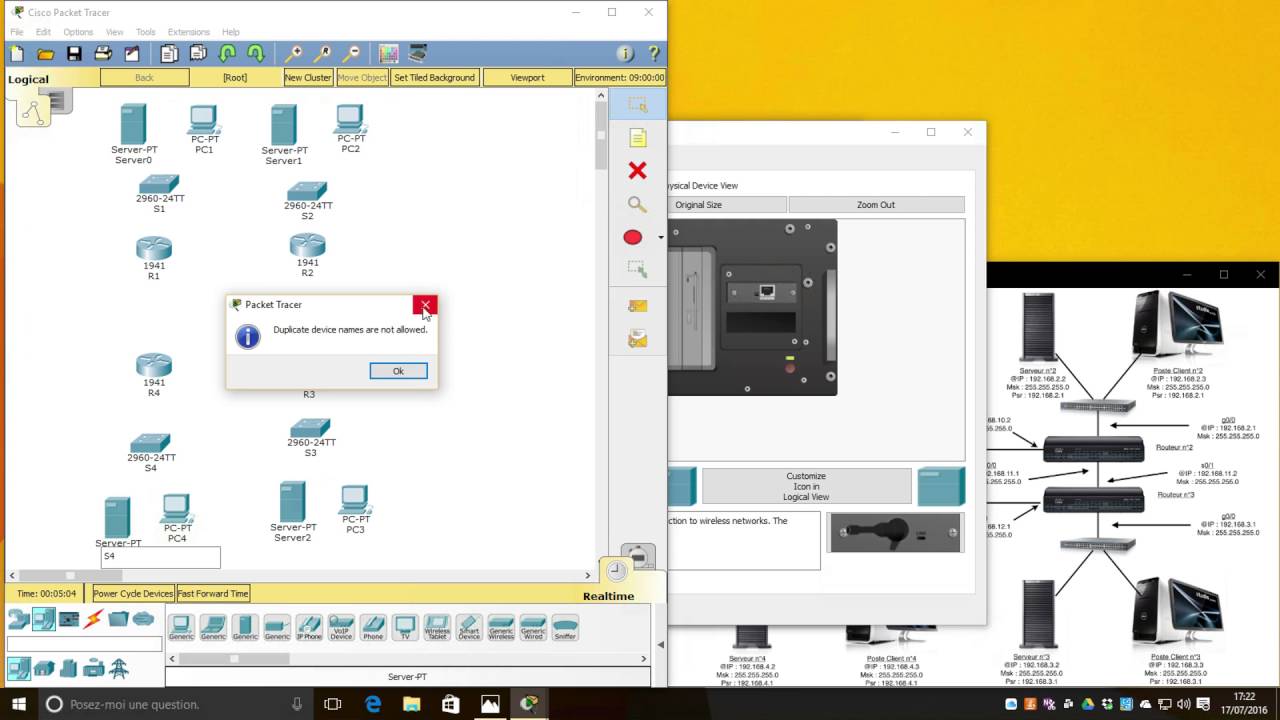
Task: Open a file with folder icon
Action: coord(45,54)
